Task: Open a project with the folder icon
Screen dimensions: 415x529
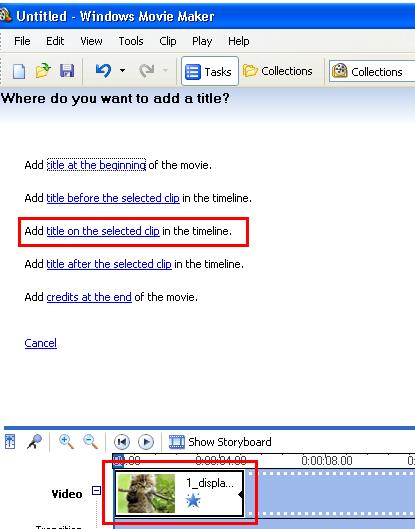Action: click(43, 71)
